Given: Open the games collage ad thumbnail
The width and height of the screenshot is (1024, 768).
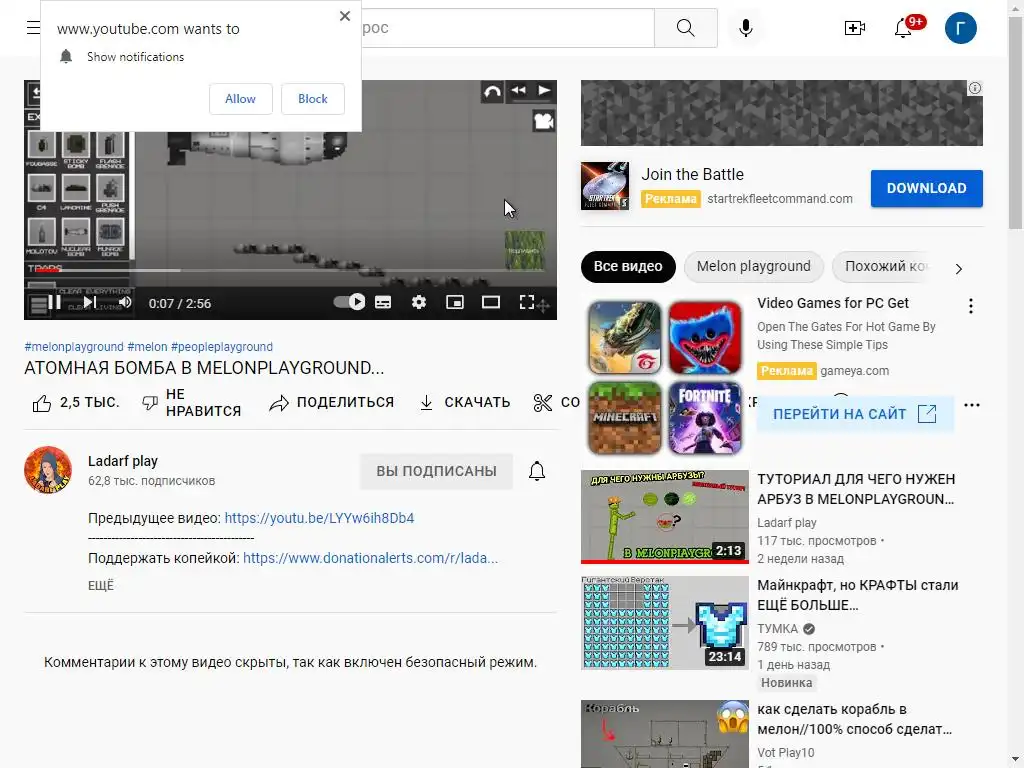Looking at the screenshot, I should coord(665,377).
